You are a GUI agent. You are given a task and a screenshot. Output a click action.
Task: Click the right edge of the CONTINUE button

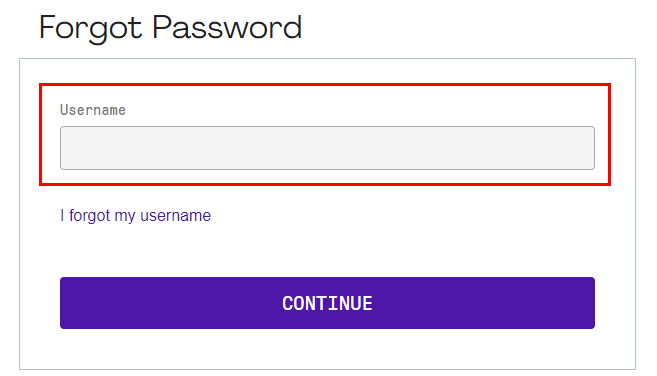coord(588,303)
